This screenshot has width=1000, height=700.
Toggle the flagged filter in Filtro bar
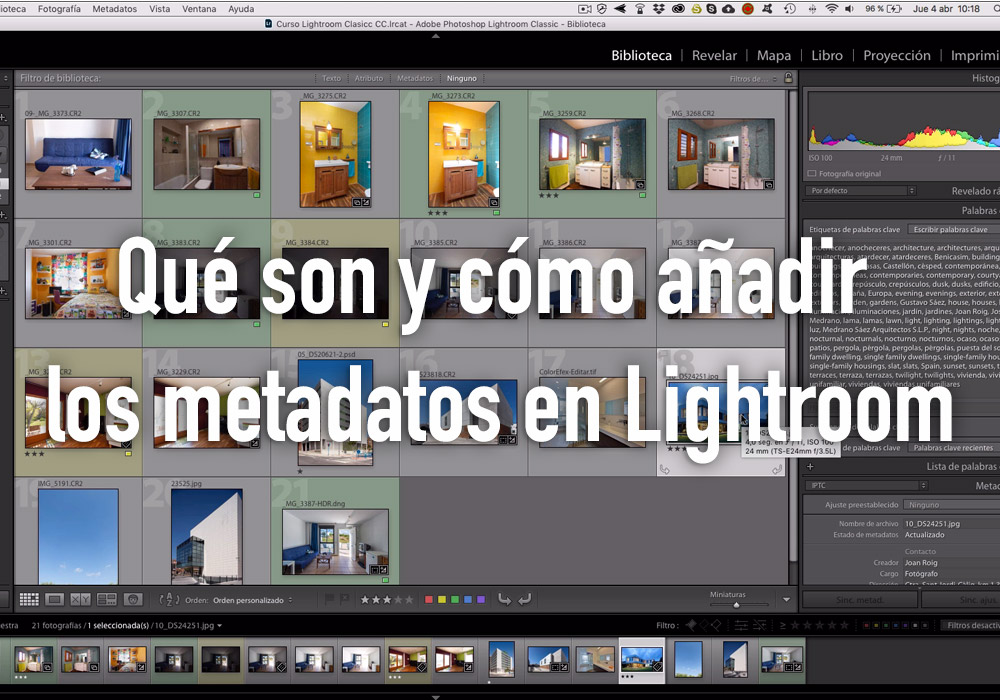(691, 625)
